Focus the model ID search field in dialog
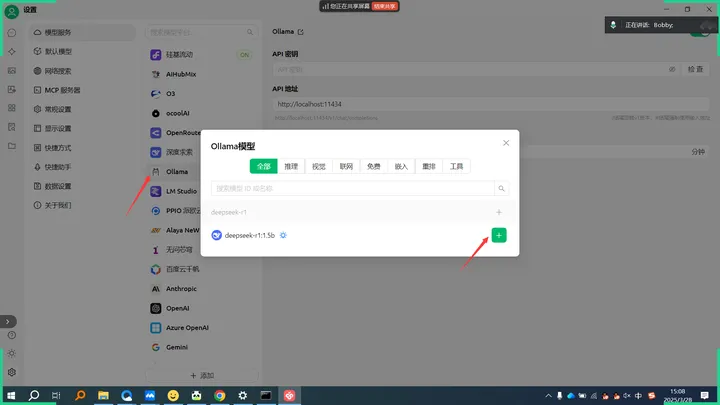 click(x=353, y=188)
